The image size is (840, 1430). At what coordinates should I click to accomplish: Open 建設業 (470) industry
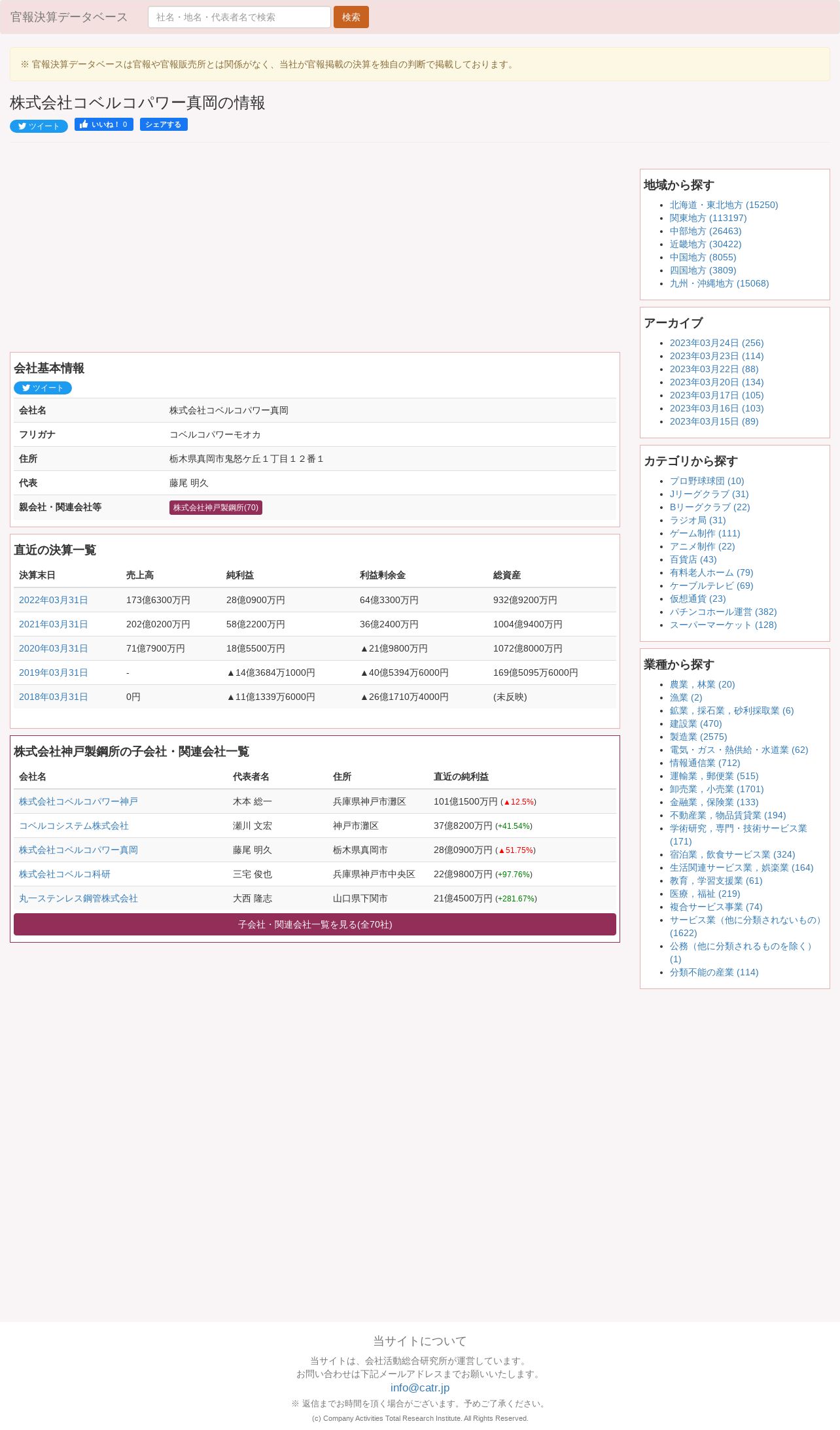pos(695,724)
